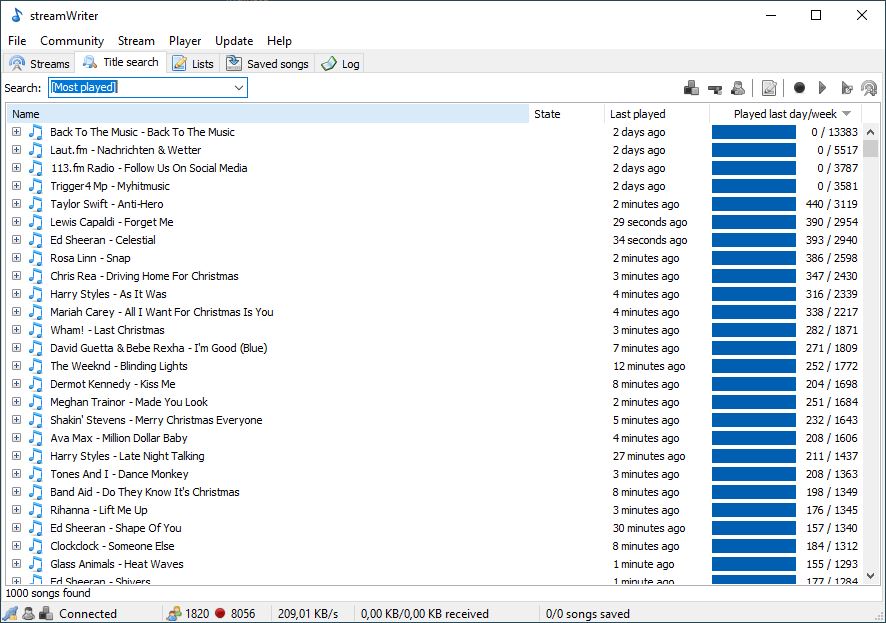
Task: Open the Community menu
Action: [x=72, y=41]
